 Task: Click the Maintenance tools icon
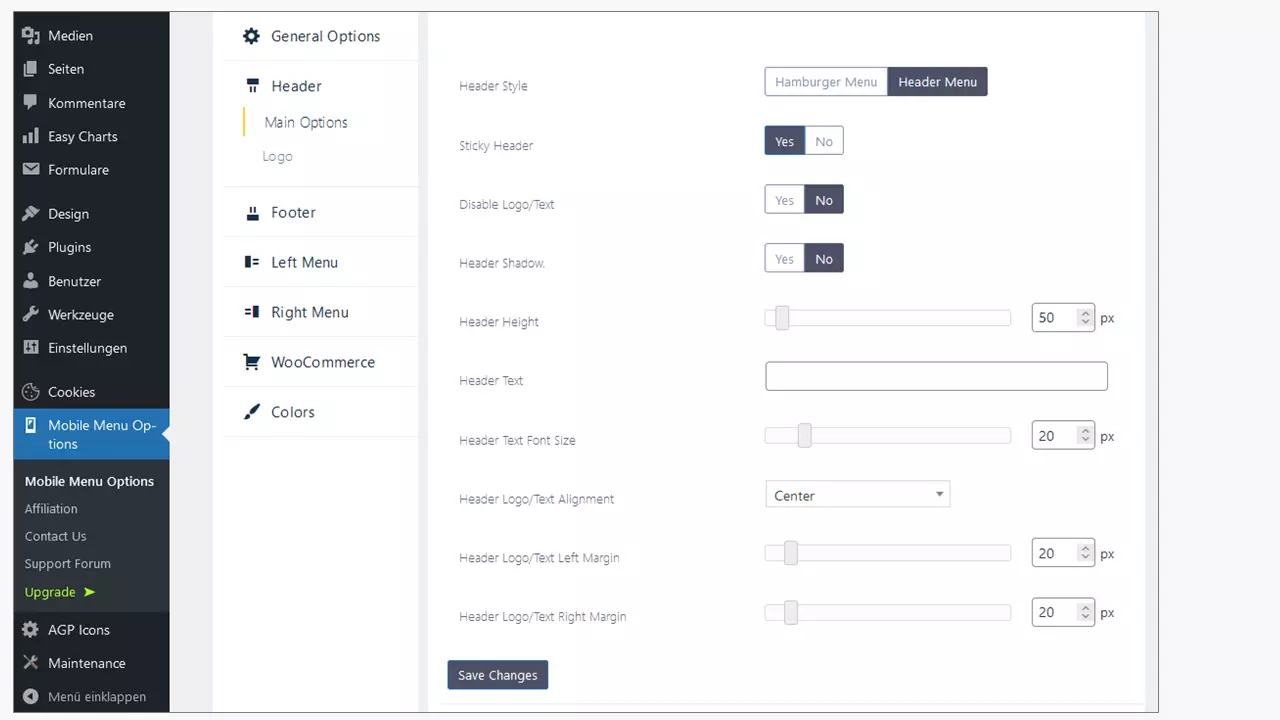pos(31,663)
